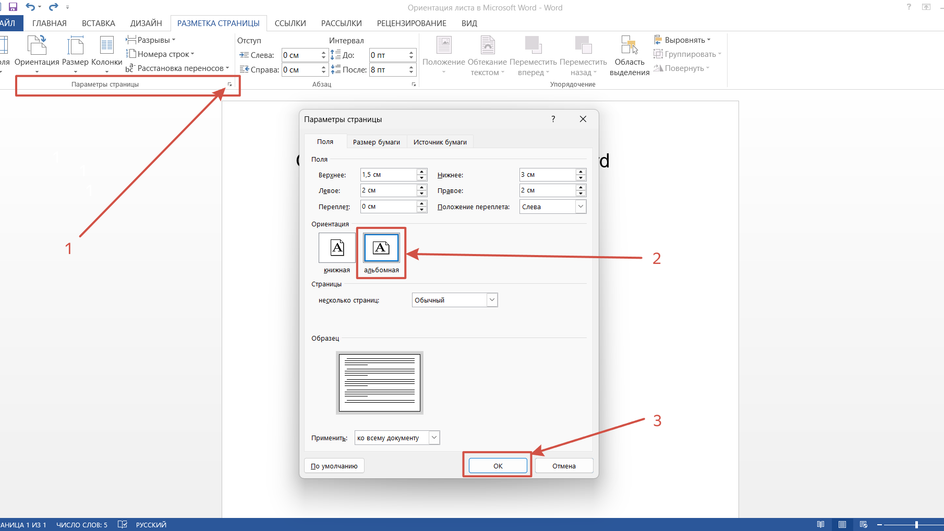This screenshot has width=944, height=531.
Task: Save the document from the quick access toolbar
Action: pos(13,7)
